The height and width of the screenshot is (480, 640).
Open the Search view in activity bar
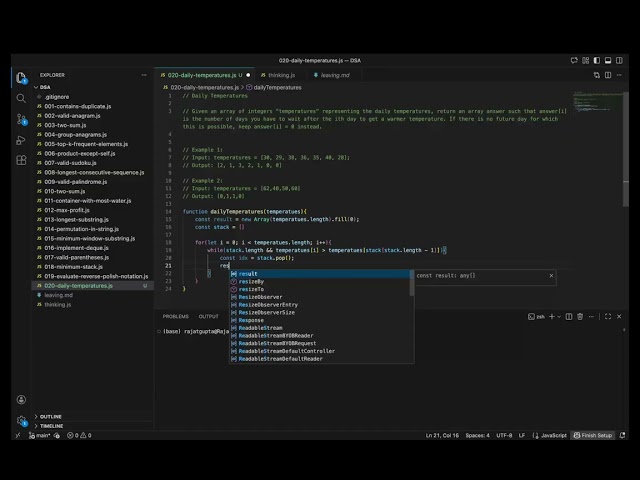(21, 98)
